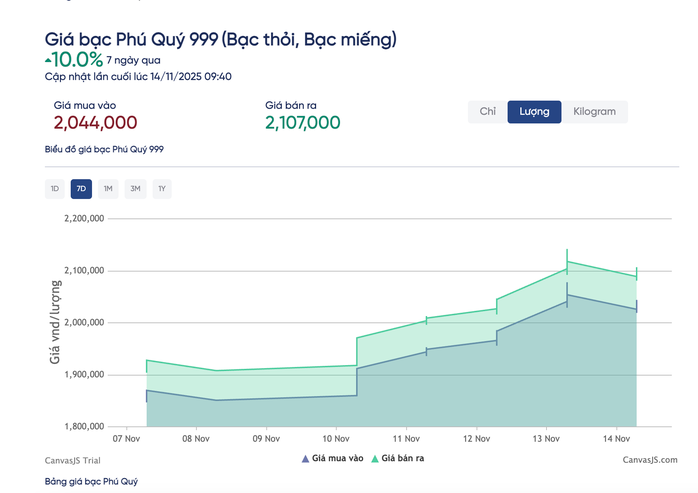Screen dimensions: 698x493
Task: Show the 1D chart range
Action: pos(55,188)
